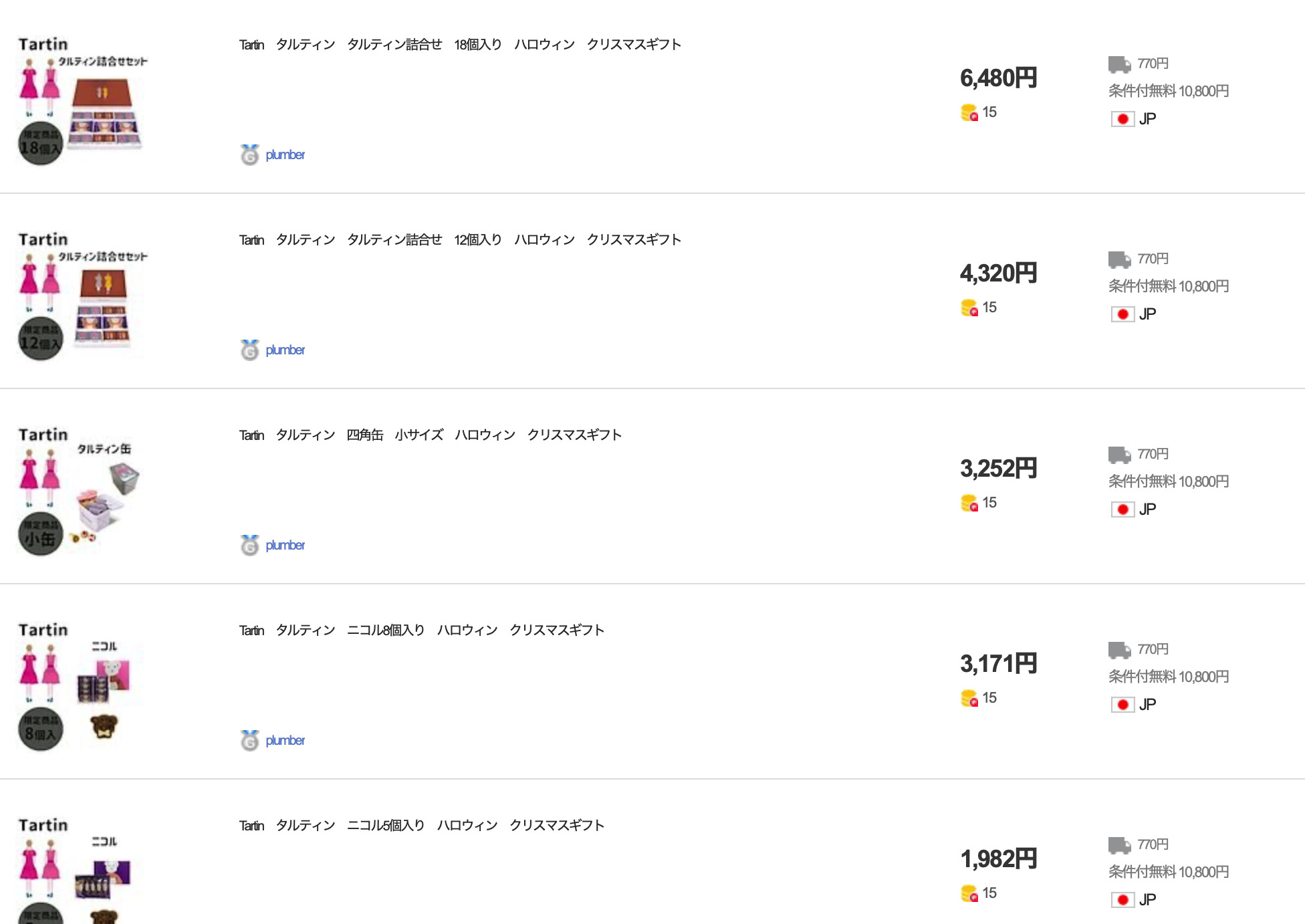Viewport: 1305px width, 924px height.
Task: Click the delivery truck icon for the 3,171円 item
Action: pyautogui.click(x=1119, y=650)
